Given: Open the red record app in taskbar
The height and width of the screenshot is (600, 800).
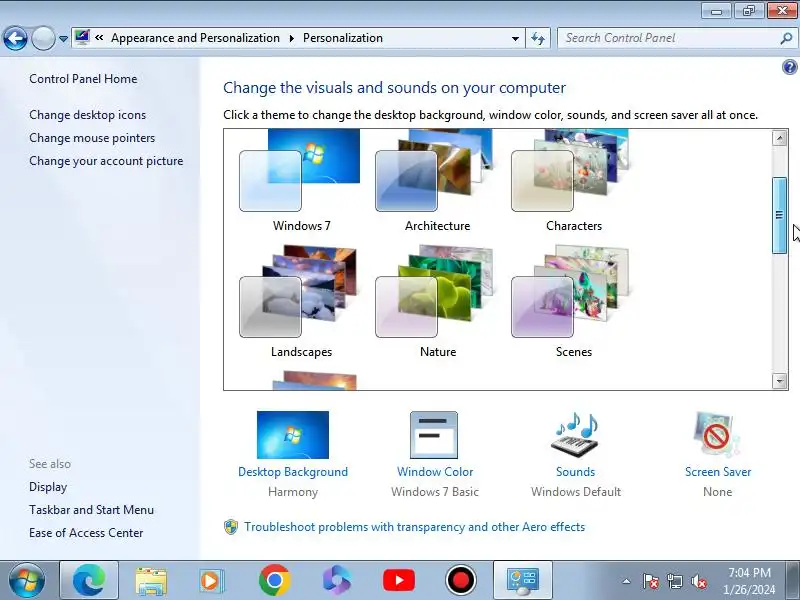Looking at the screenshot, I should click(461, 580).
